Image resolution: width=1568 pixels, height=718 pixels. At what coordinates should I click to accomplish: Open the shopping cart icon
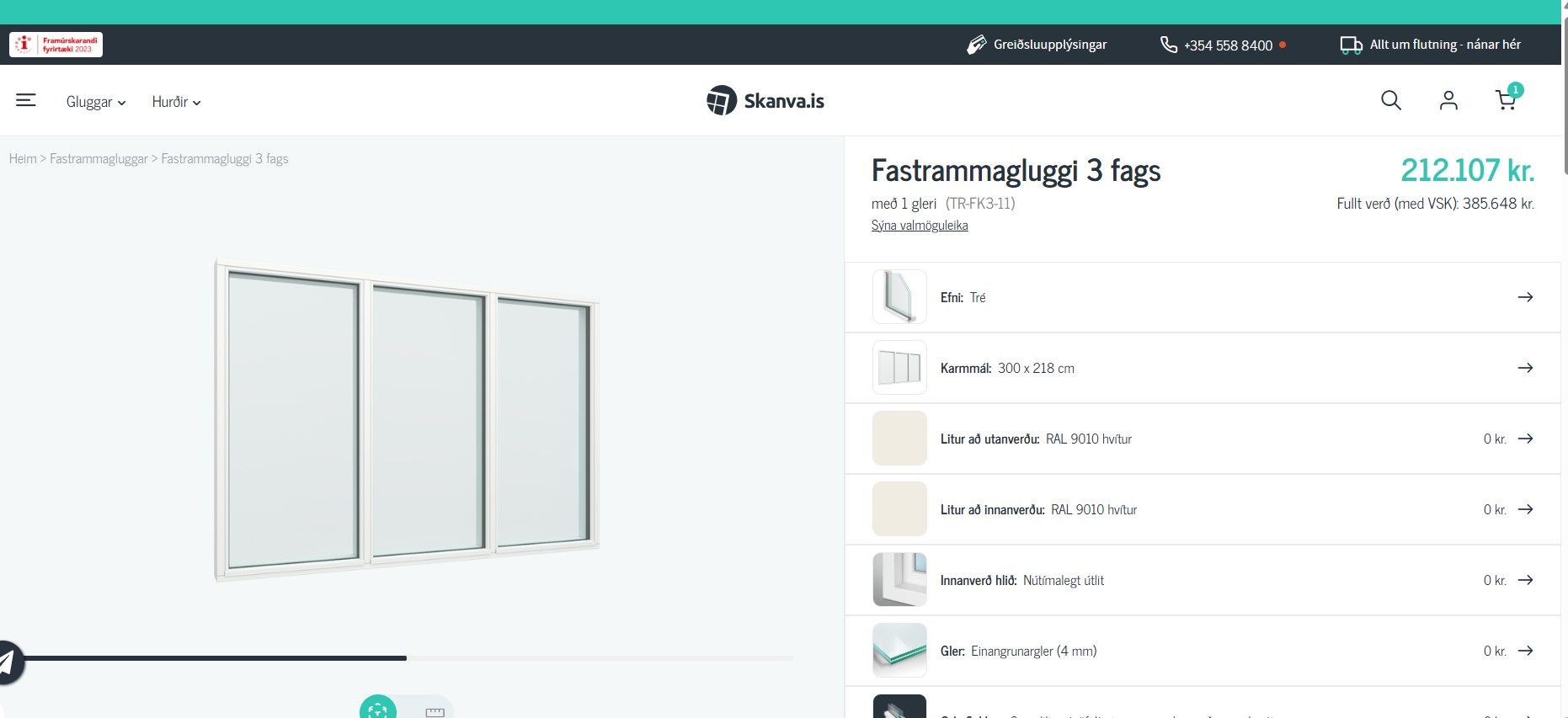[x=1506, y=100]
